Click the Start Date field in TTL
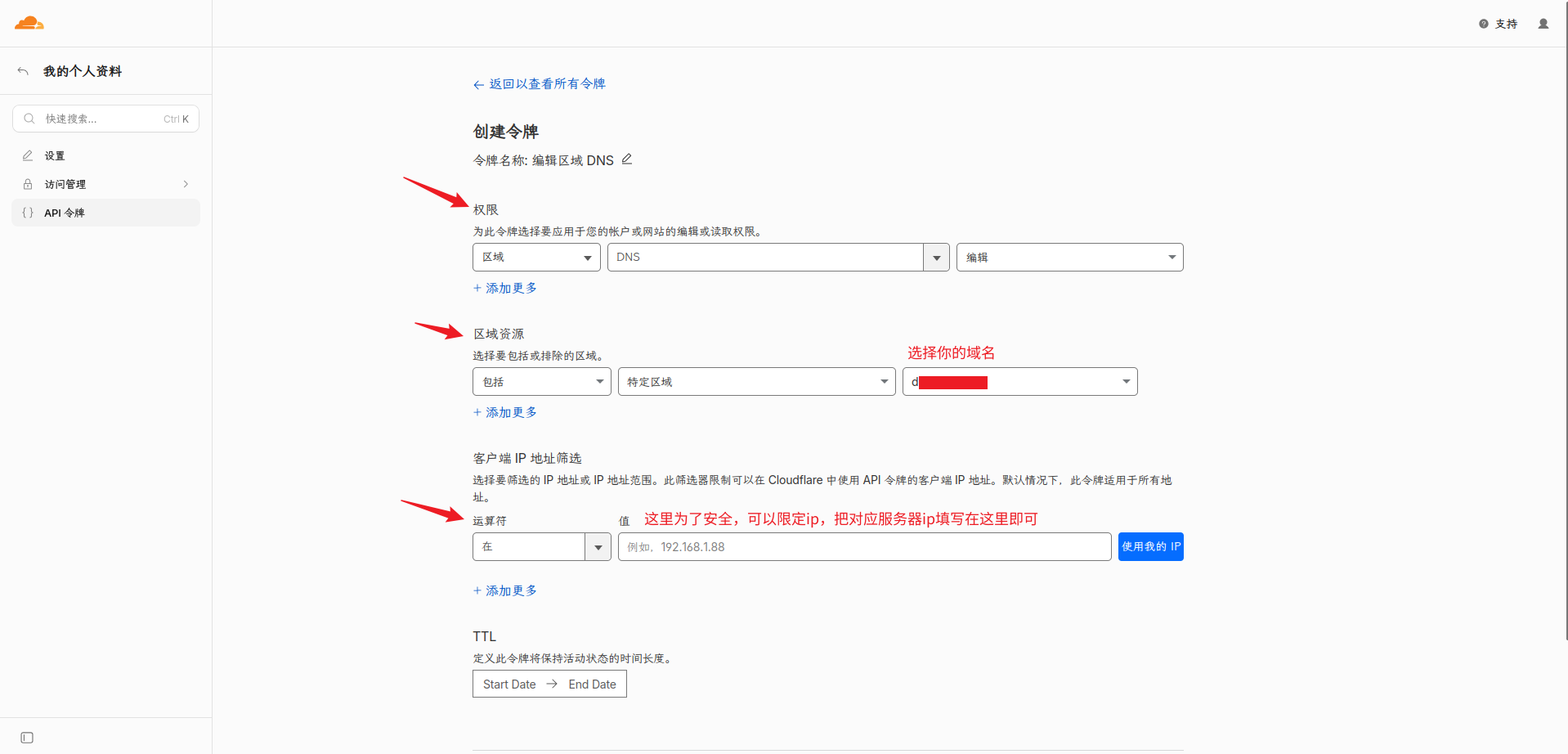The image size is (1568, 754). point(509,684)
